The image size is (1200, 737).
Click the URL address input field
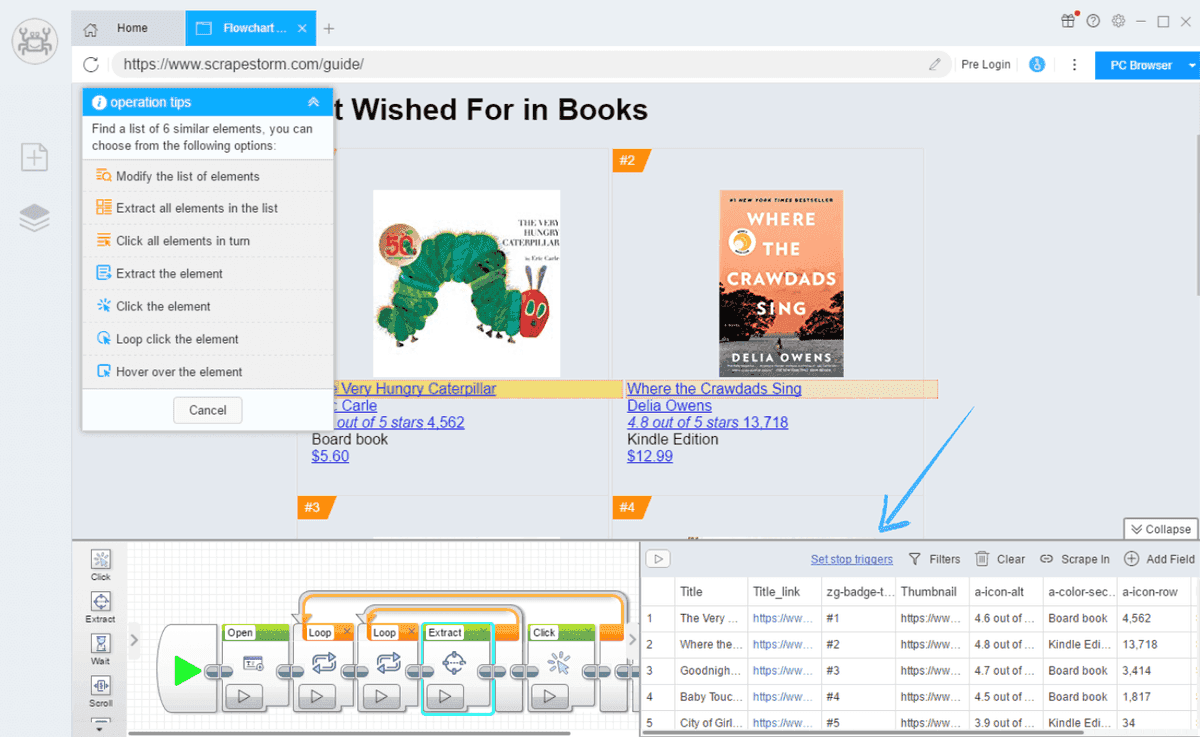[520, 65]
